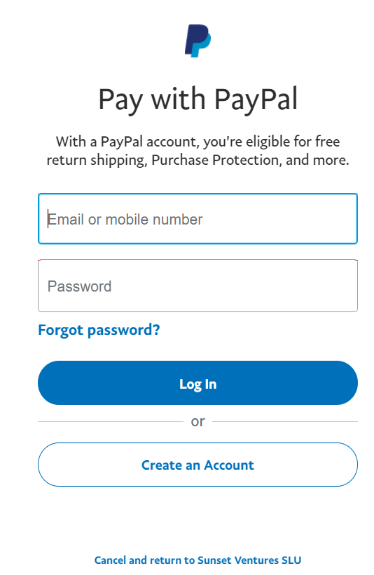
Task: Open the Forgot password? link
Action: pyautogui.click(x=99, y=330)
